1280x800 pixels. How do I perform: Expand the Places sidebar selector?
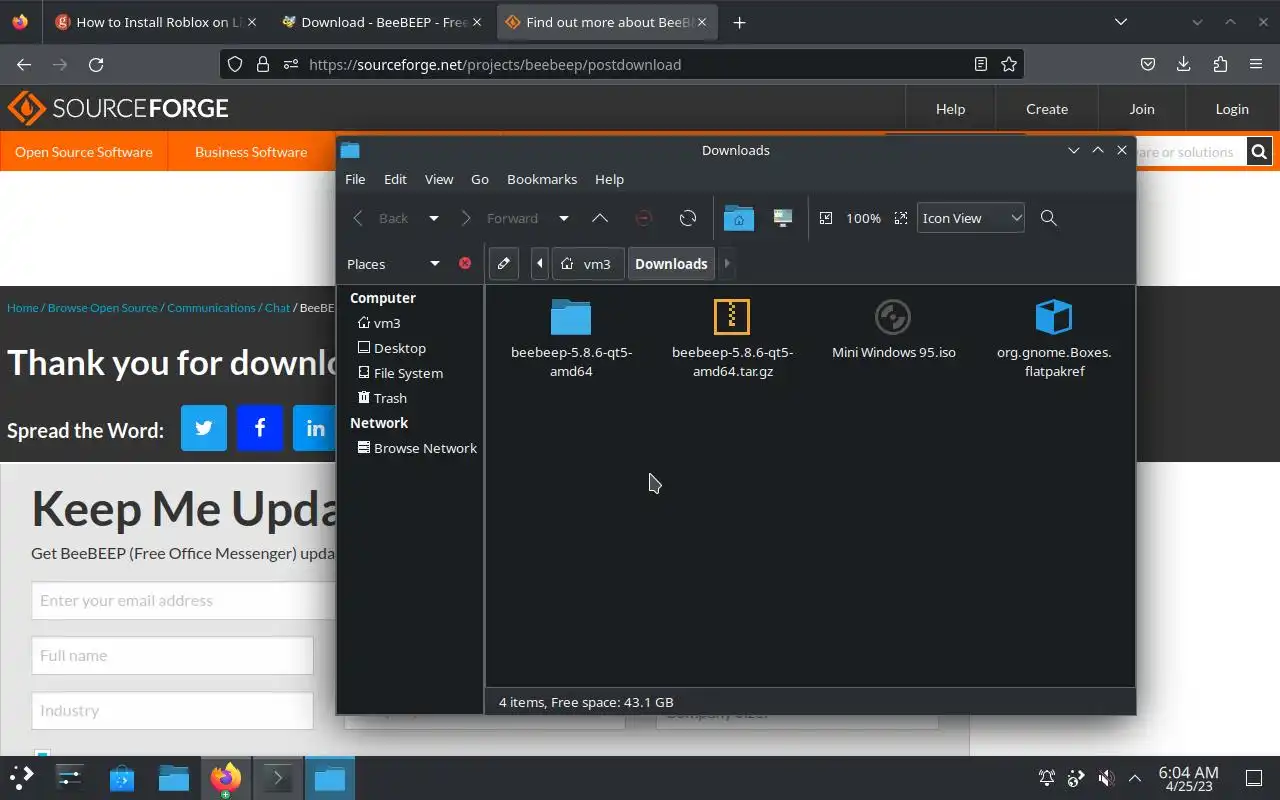(x=394, y=264)
